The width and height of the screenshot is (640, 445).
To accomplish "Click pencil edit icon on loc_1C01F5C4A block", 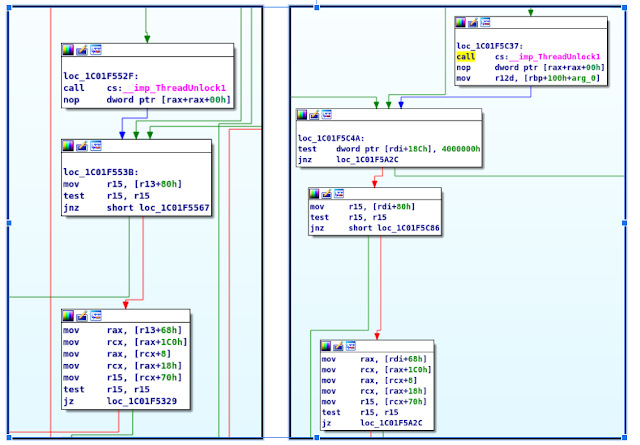I will (x=314, y=115).
